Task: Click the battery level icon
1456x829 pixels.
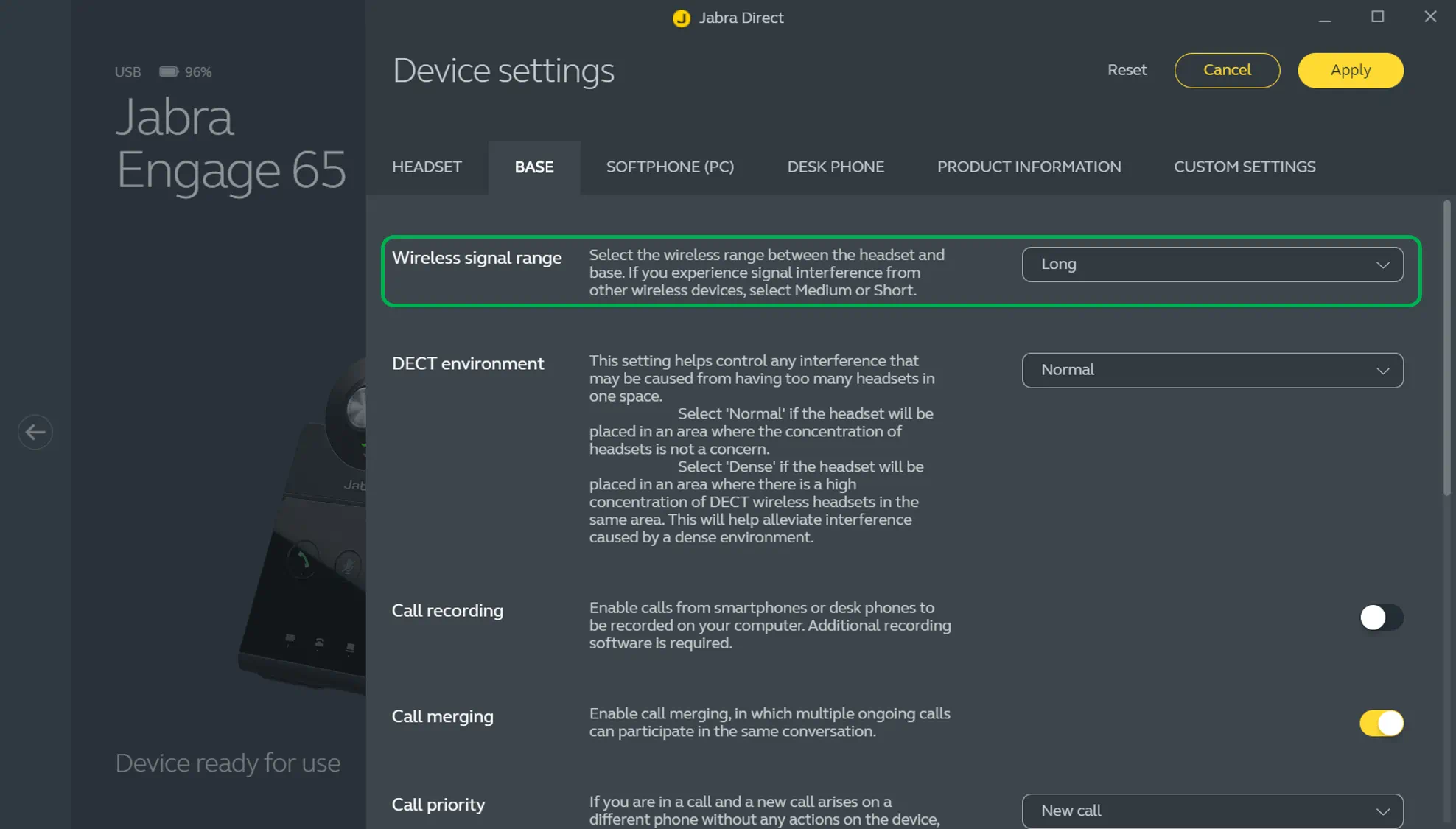Action: (x=169, y=71)
